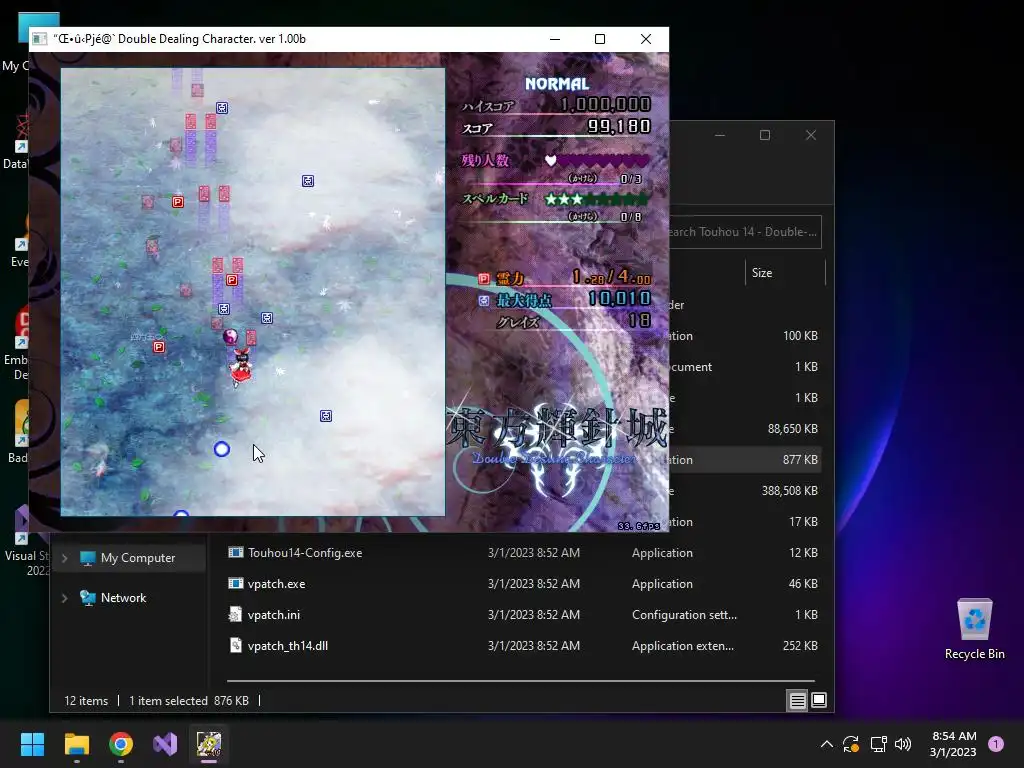
Task: Open the sync status tray icon
Action: [x=850, y=744]
